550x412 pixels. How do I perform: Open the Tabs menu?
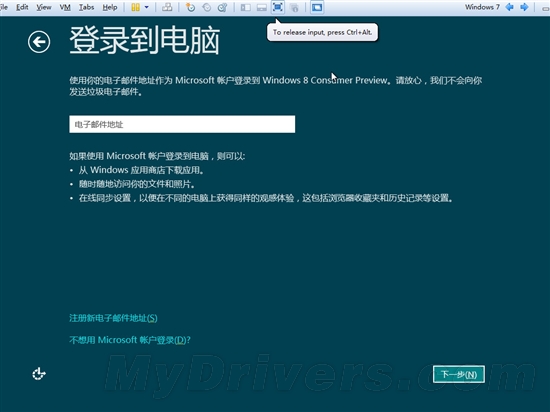86,7
